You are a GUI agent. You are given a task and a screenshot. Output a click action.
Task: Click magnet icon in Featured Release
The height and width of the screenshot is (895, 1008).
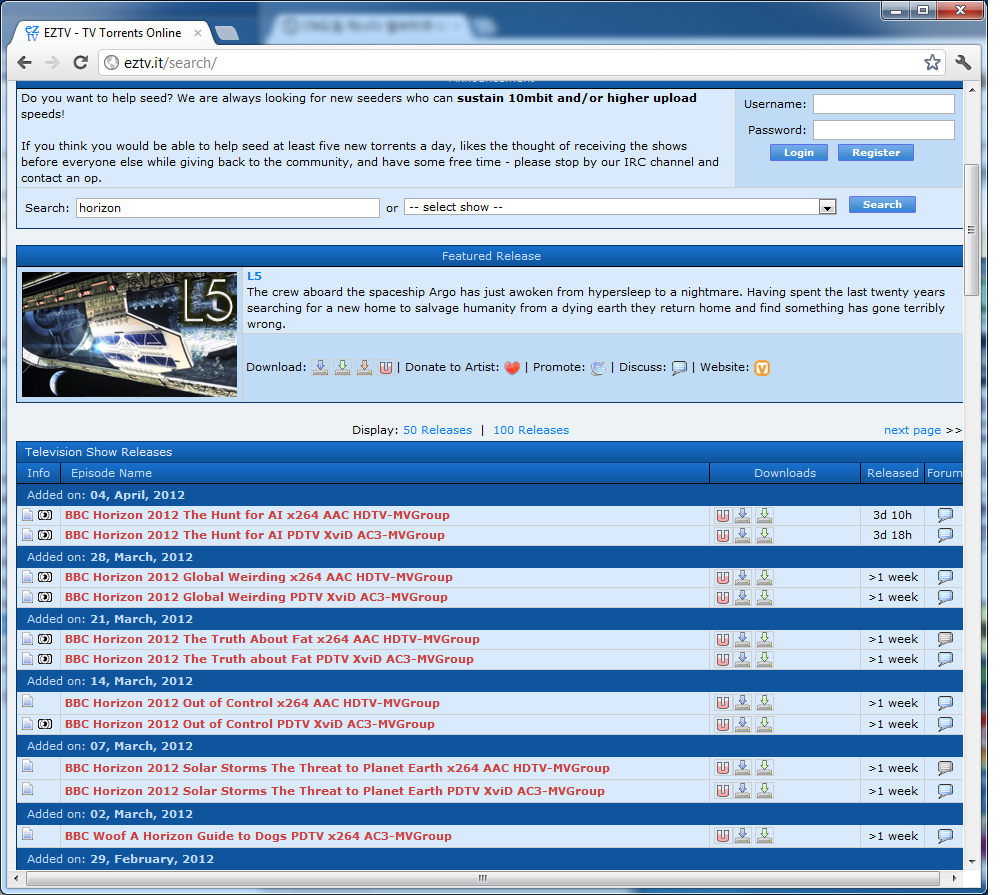tap(386, 368)
